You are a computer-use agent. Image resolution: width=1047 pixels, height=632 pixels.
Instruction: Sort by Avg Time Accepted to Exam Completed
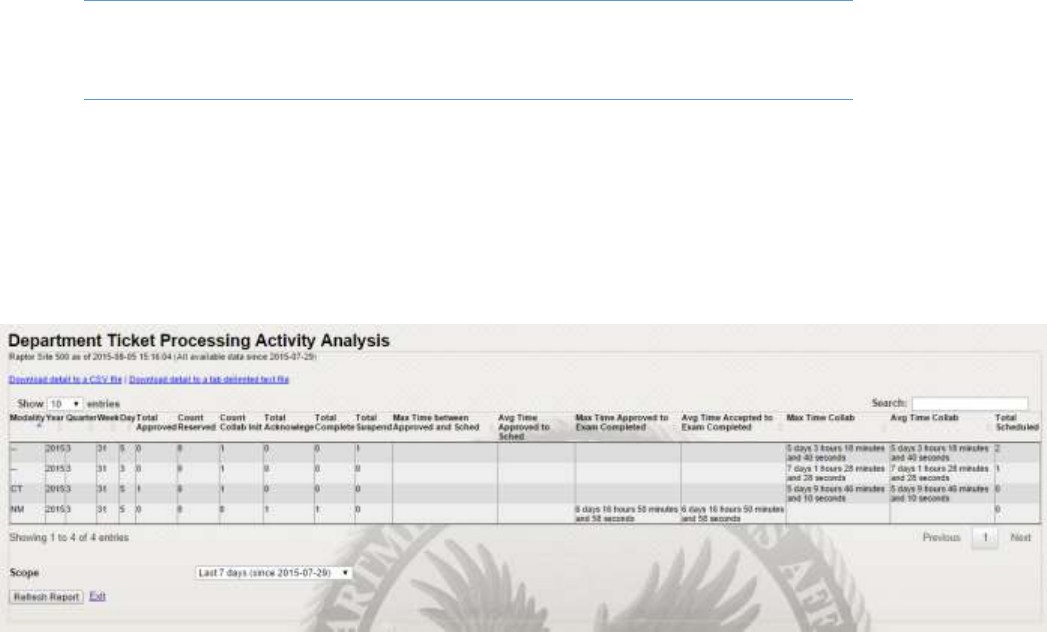727,423
